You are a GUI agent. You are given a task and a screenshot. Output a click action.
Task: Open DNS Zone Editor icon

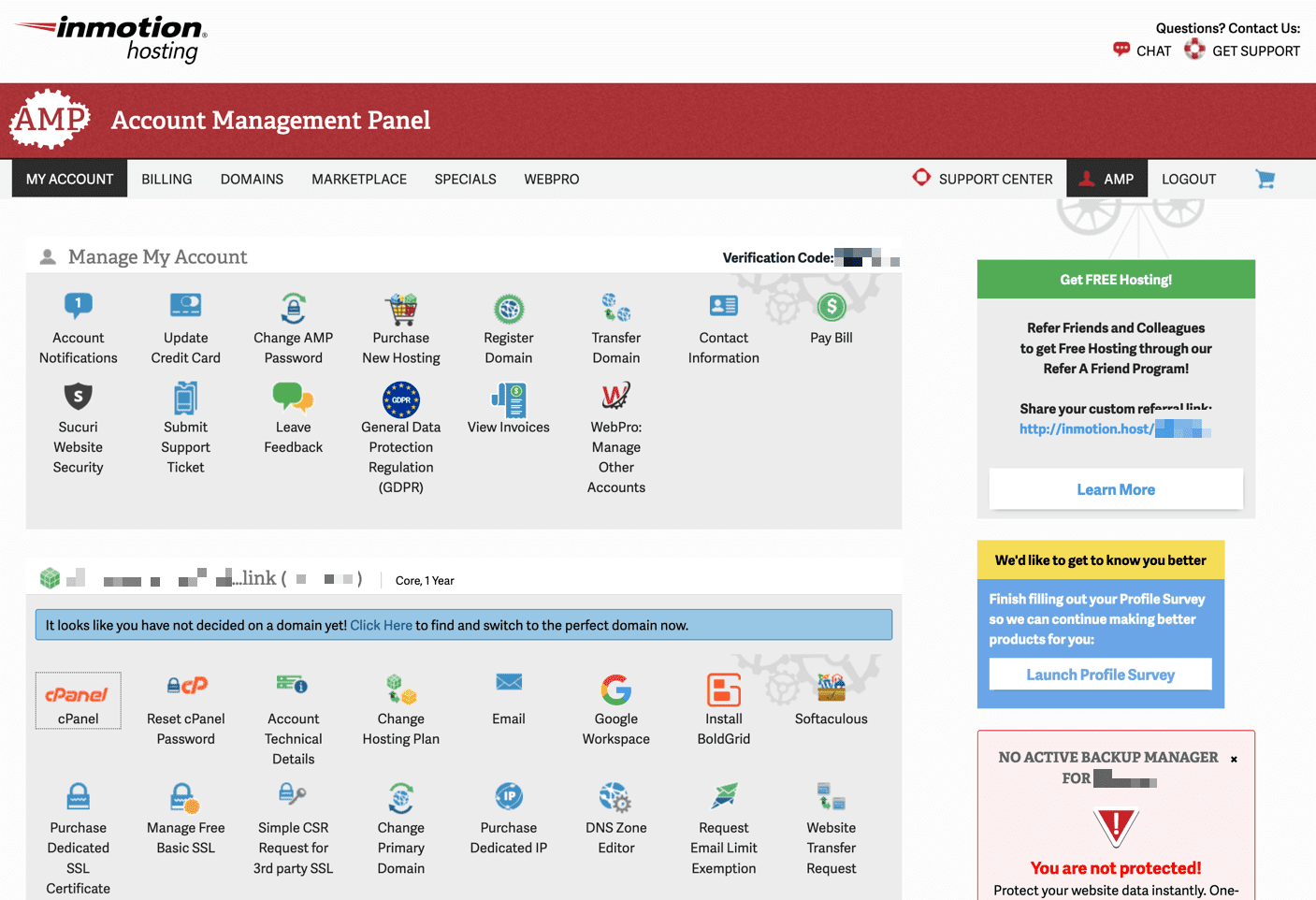tap(616, 797)
